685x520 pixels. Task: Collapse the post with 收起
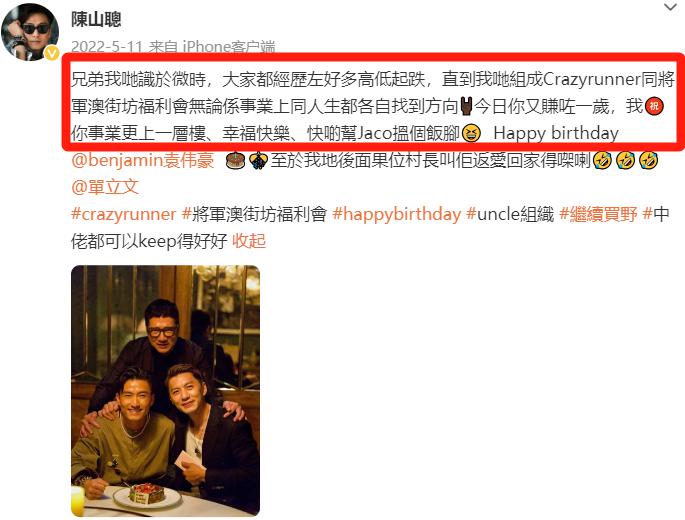click(x=249, y=241)
